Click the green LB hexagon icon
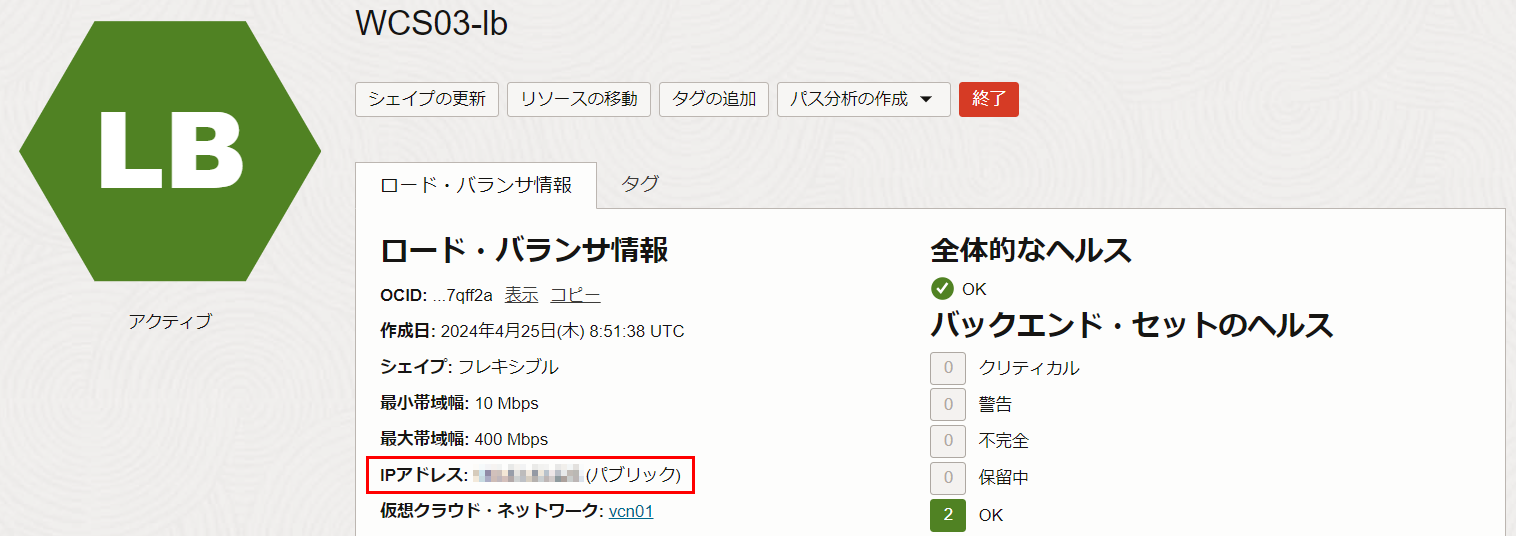The height and width of the screenshot is (536, 1516). point(170,151)
